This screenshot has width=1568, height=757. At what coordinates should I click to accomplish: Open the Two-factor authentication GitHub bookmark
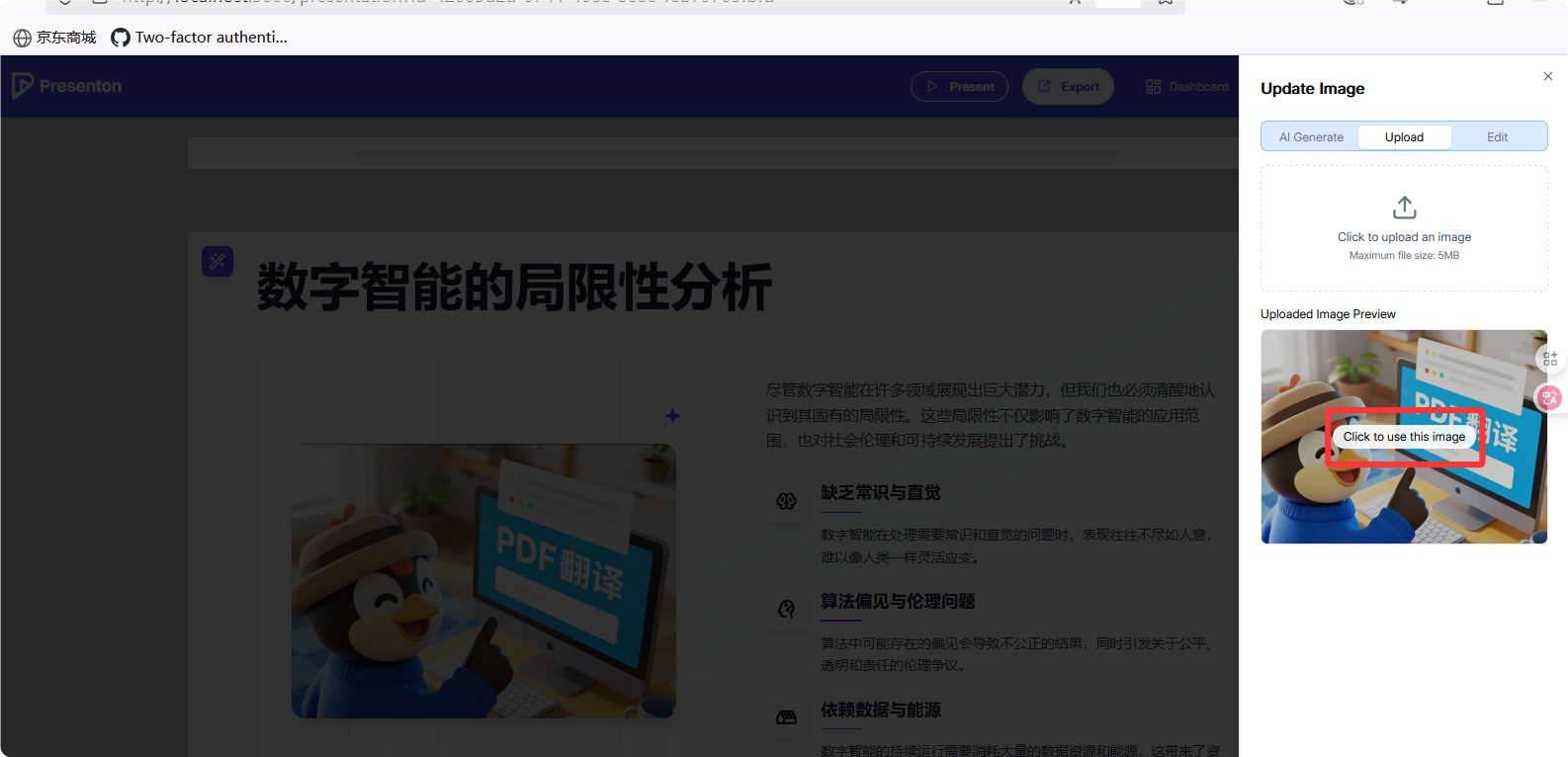(x=200, y=38)
